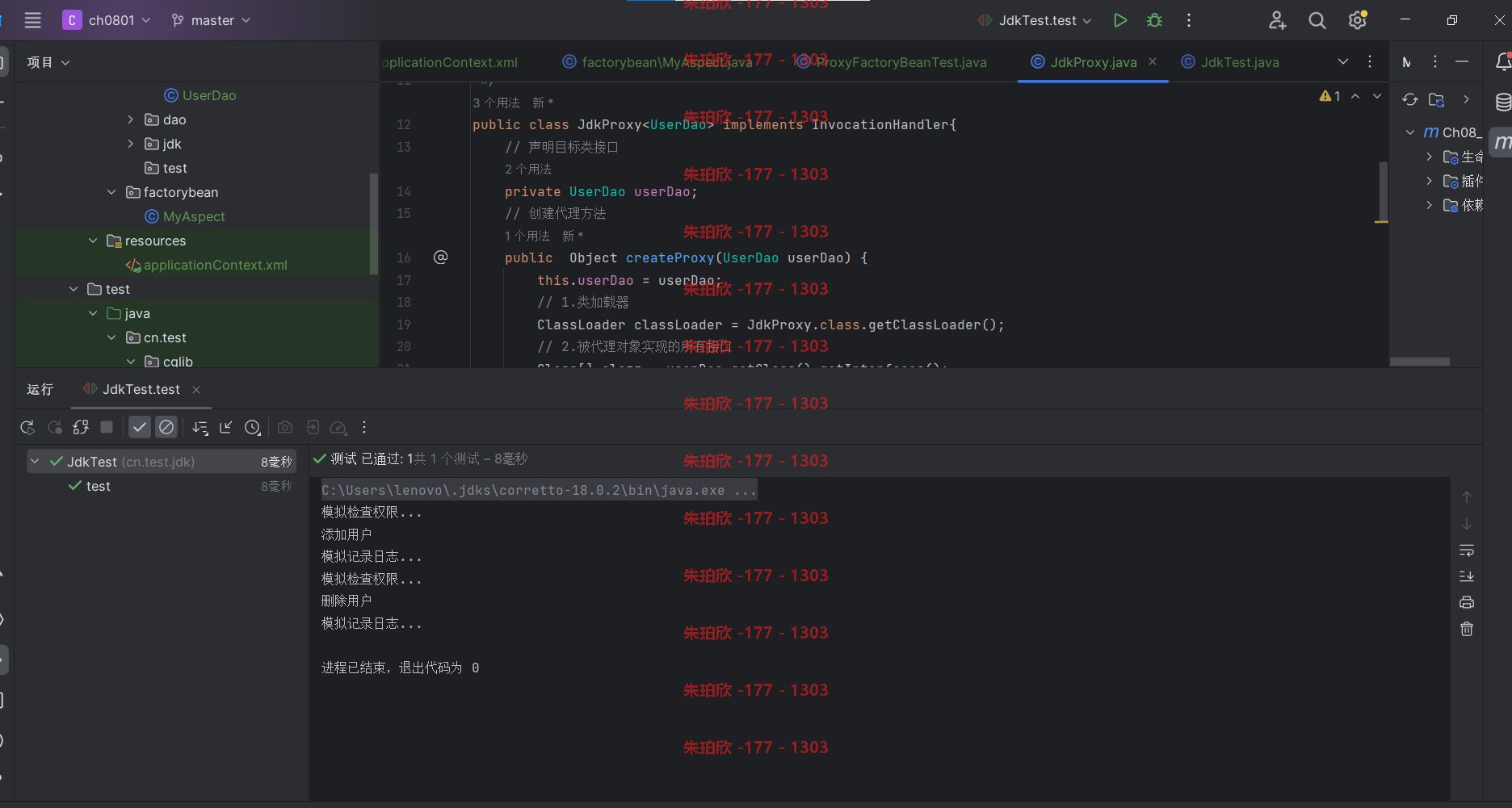Viewport: 1512px width, 808px height.
Task: Open notifications bell
Action: 1502,61
